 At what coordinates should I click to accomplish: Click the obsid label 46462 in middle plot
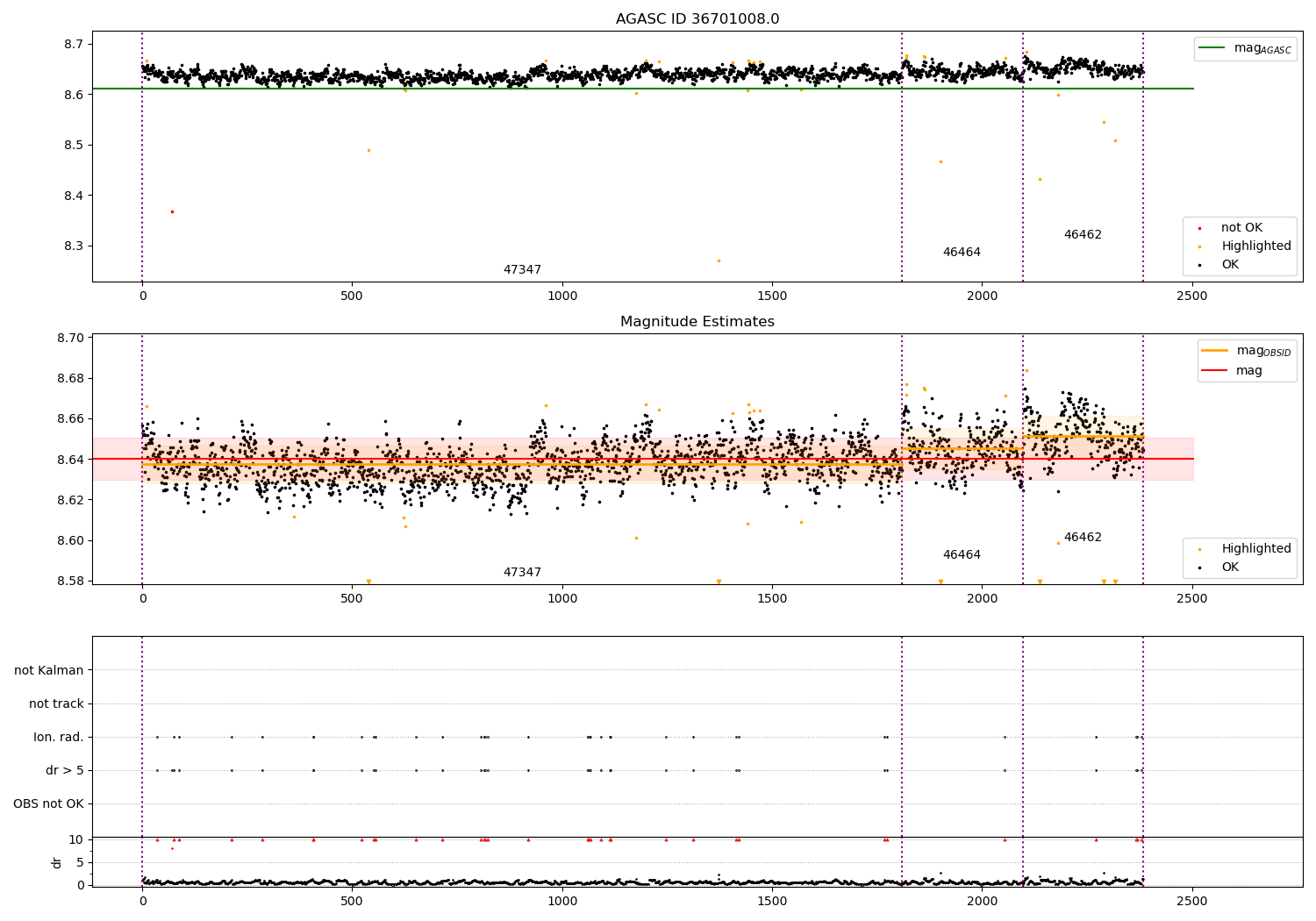1083,538
